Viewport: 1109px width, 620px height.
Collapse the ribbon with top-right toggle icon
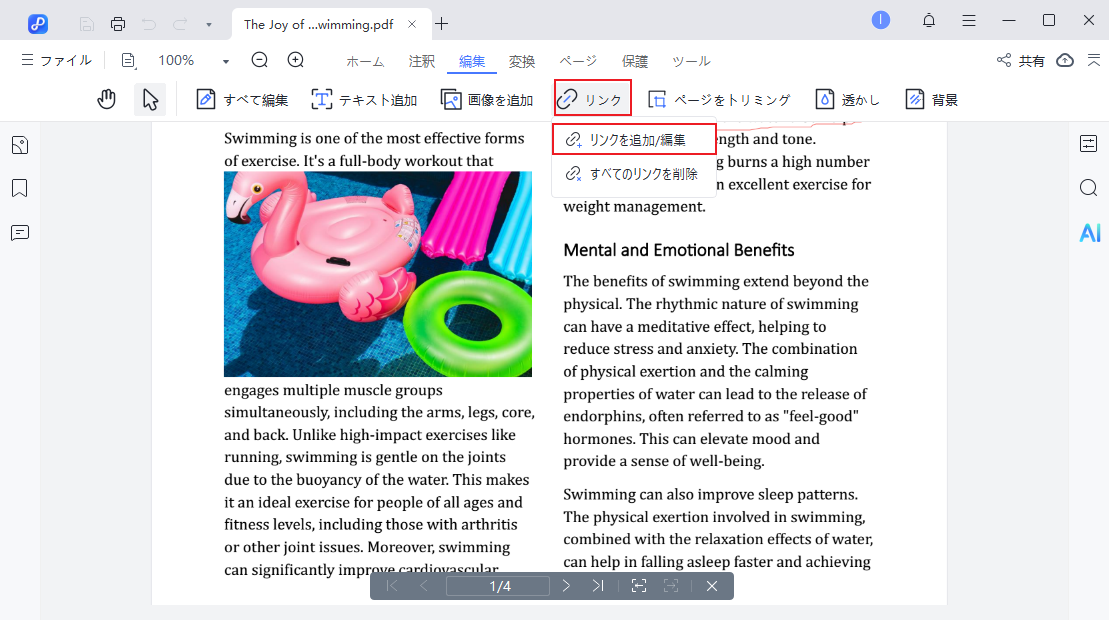click(x=1094, y=61)
